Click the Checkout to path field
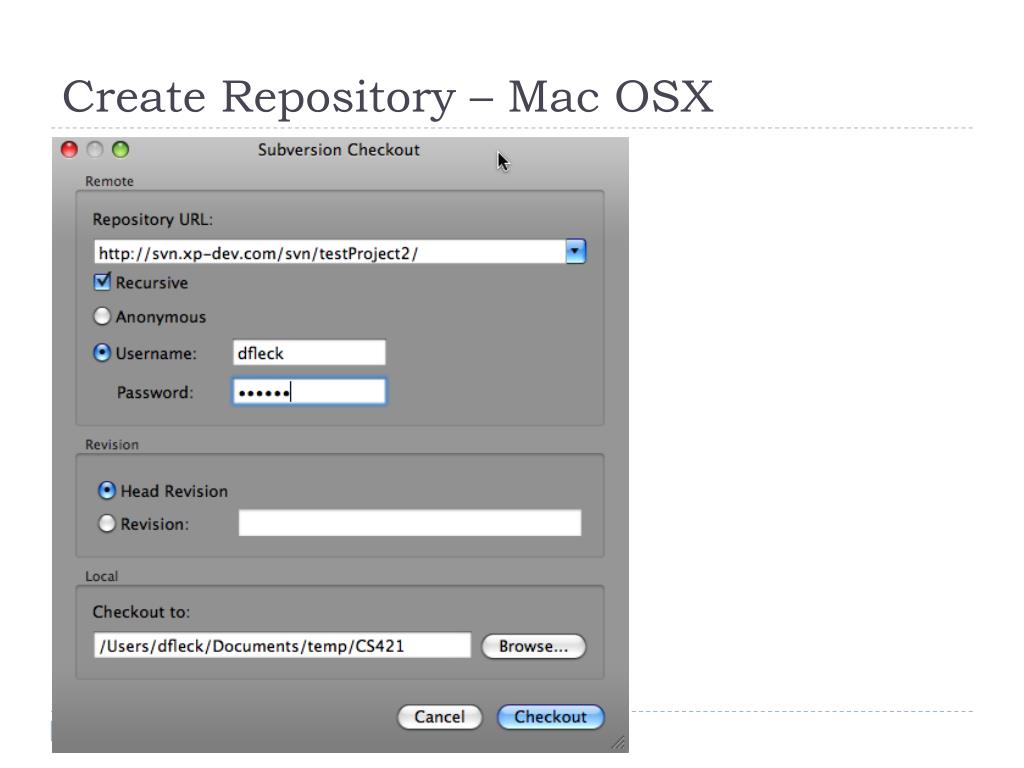This screenshot has width=1024, height=768. (x=282, y=645)
